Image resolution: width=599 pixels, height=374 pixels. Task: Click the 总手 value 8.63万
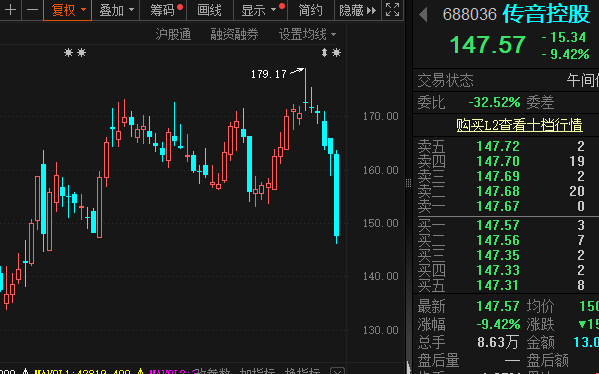coord(498,342)
